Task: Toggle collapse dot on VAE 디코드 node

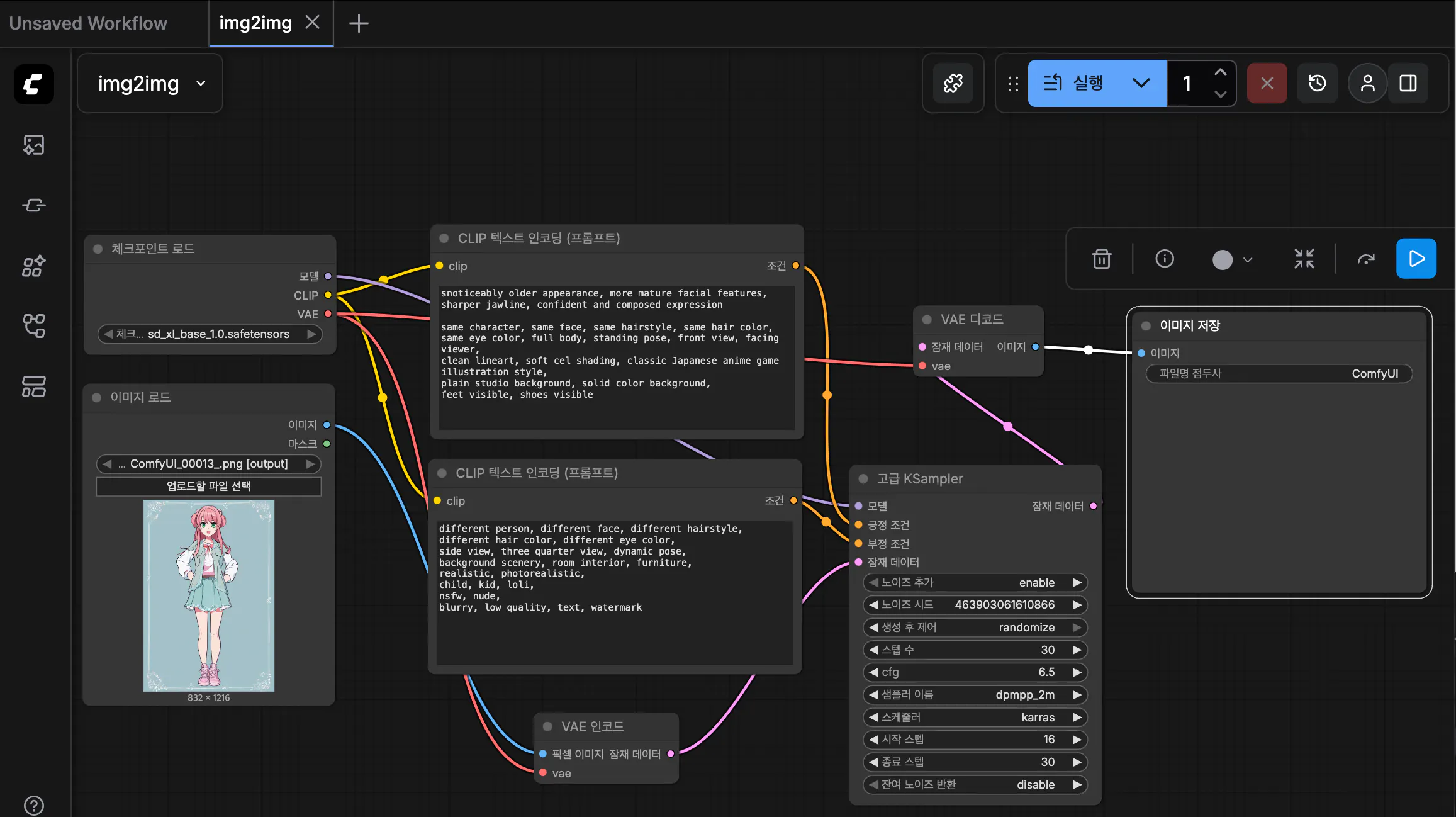Action: tap(927, 319)
